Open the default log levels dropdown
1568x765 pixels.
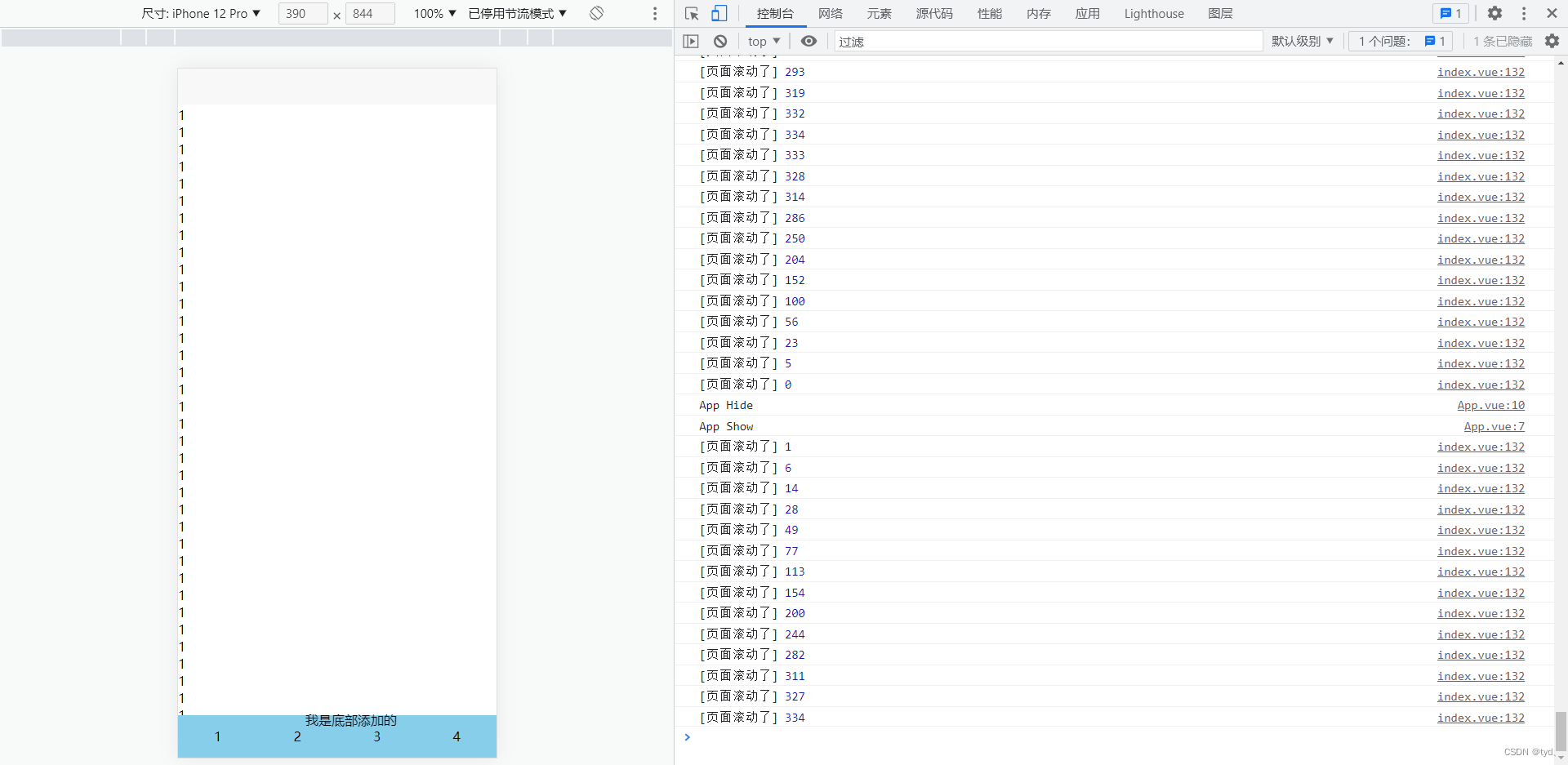coord(1303,41)
